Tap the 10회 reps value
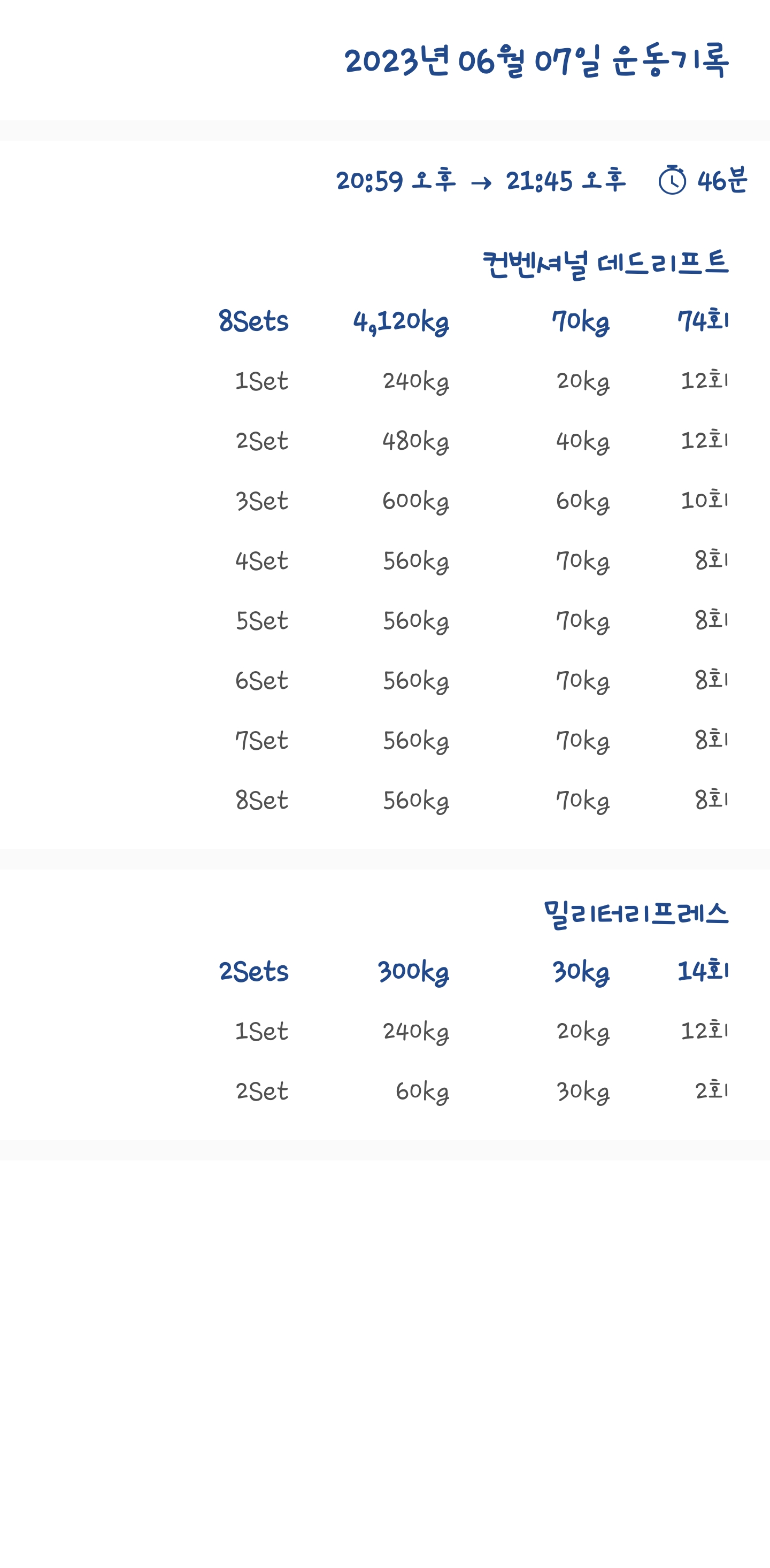The width and height of the screenshot is (770, 1568). pos(704,501)
